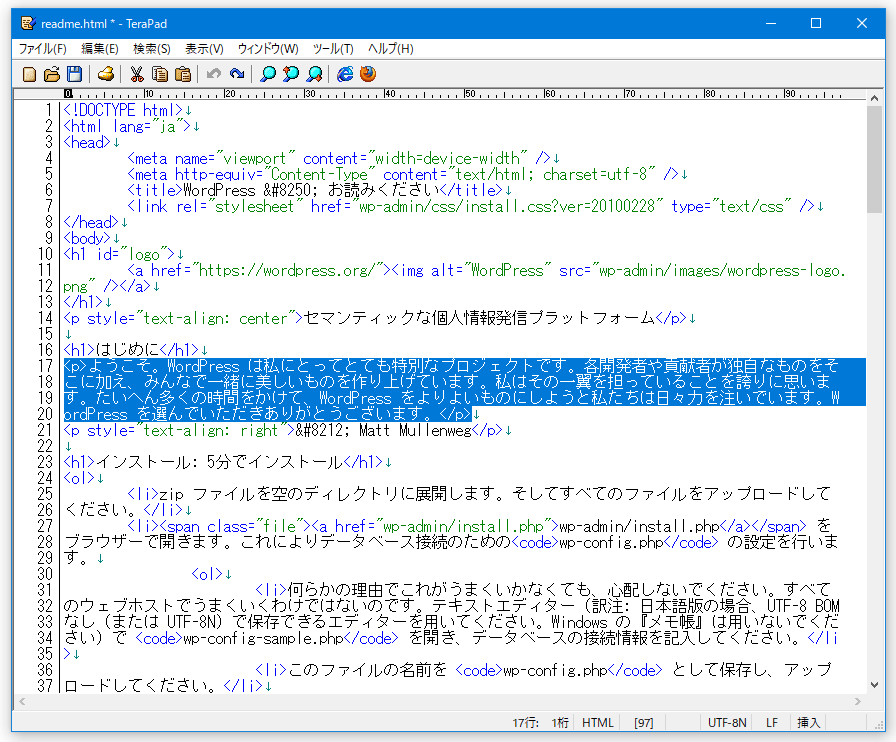Click the Matt Mullenweg text
Screen dimensions: 896x742
tap(415, 430)
